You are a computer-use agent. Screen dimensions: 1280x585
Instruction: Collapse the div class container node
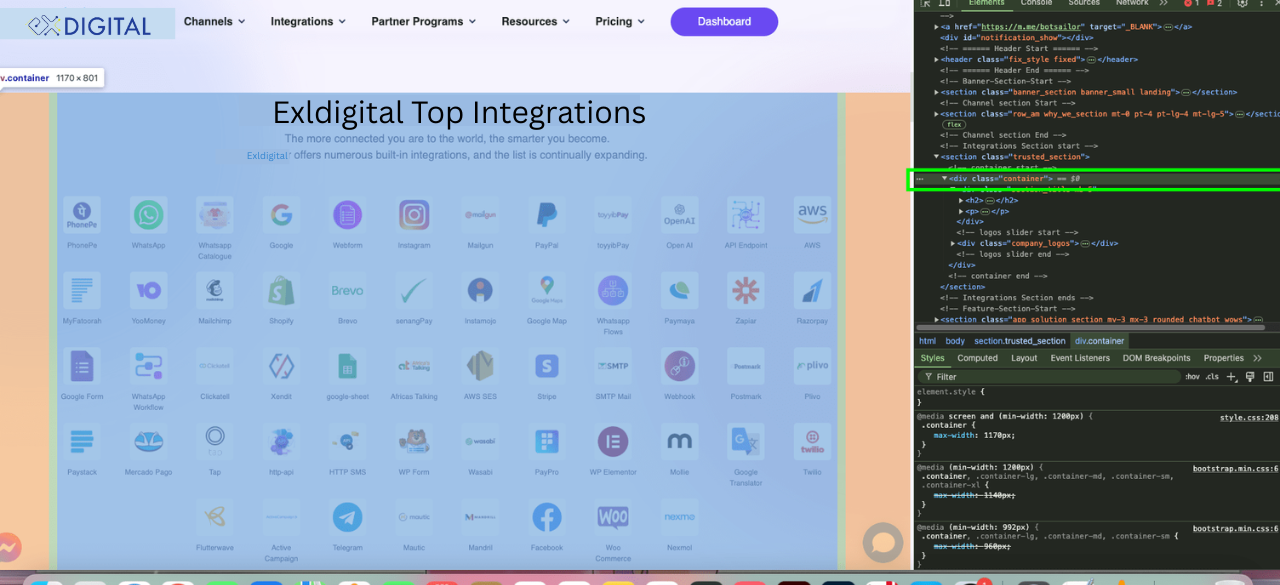click(x=944, y=178)
